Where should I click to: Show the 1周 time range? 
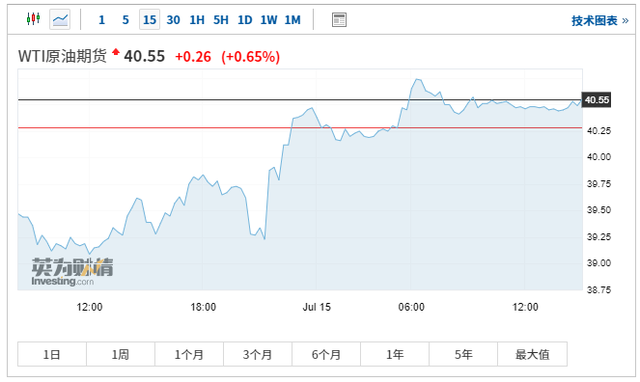click(120, 354)
